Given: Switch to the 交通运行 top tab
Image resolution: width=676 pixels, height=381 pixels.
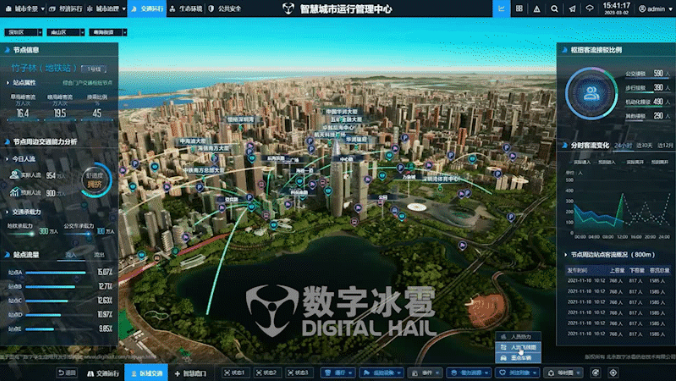Looking at the screenshot, I should coord(147,9).
